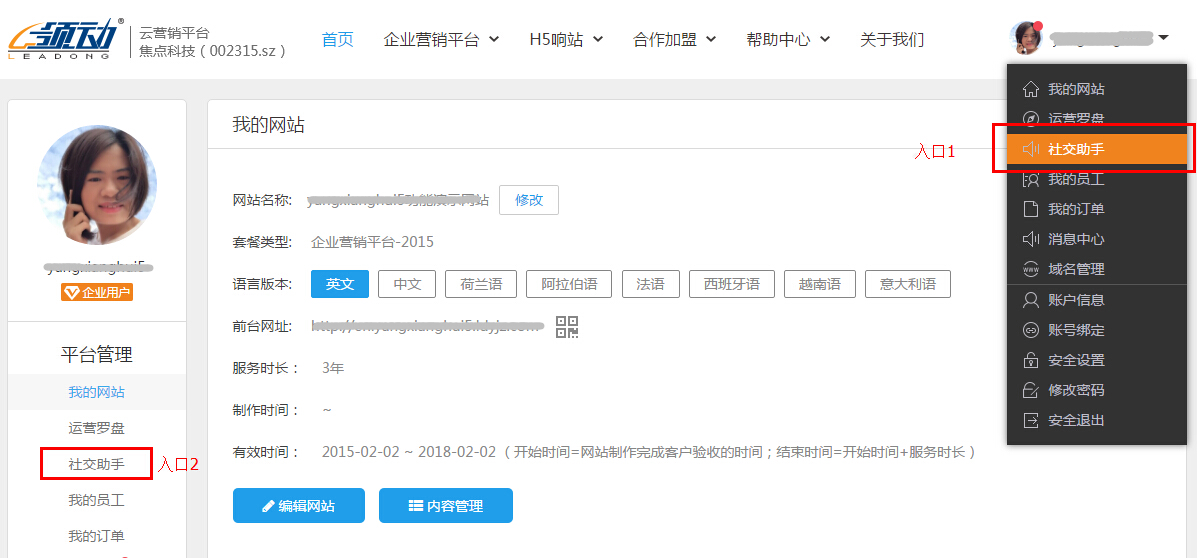
Task: Open the H5响站 dropdown menu
Action: pos(566,40)
